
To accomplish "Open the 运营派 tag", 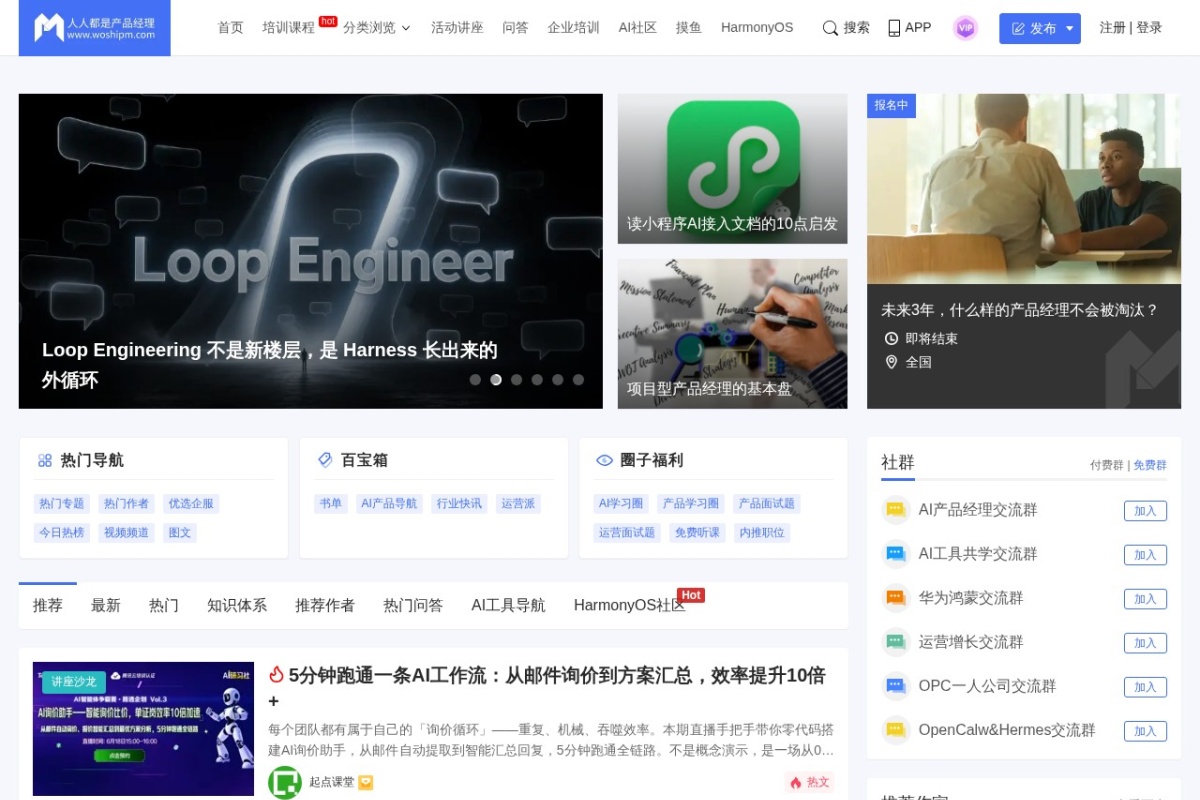I will (518, 504).
